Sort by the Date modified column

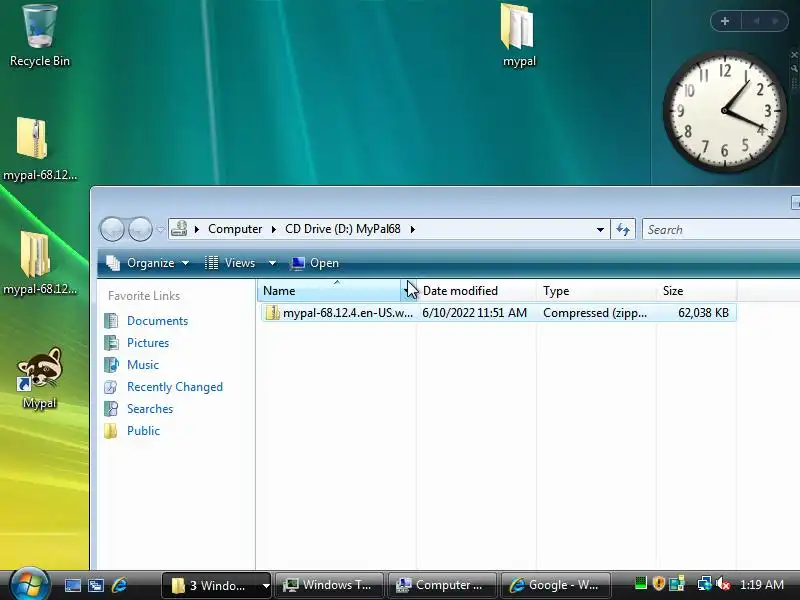point(477,291)
